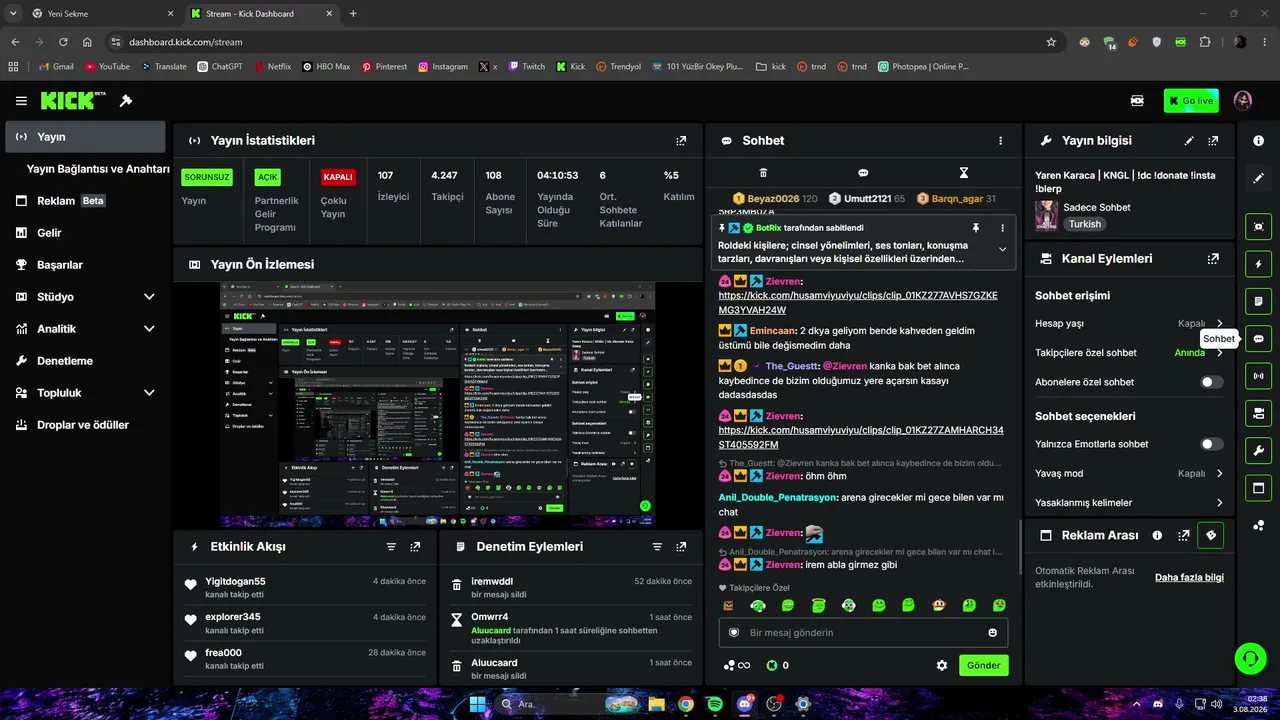Click the Yayın Ön İzlemesi stream preview
The width and height of the screenshot is (1280, 720).
[438, 404]
